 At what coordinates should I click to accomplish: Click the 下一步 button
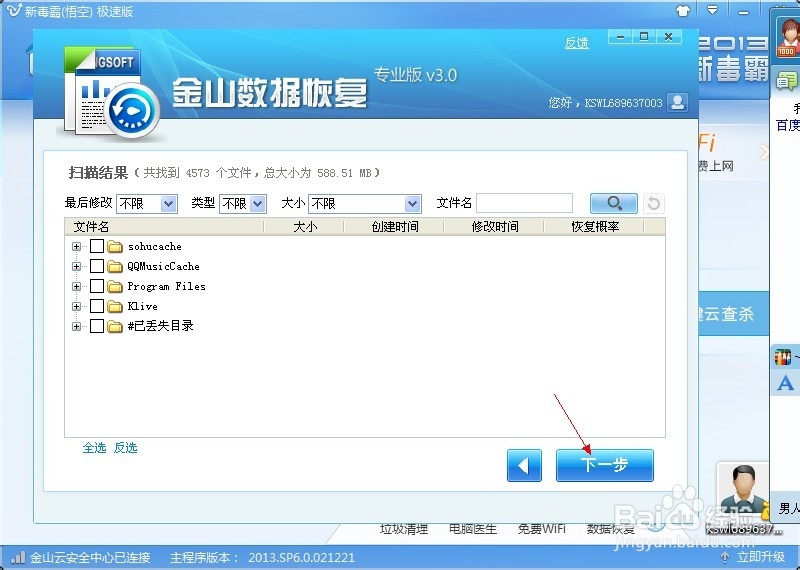coord(605,465)
